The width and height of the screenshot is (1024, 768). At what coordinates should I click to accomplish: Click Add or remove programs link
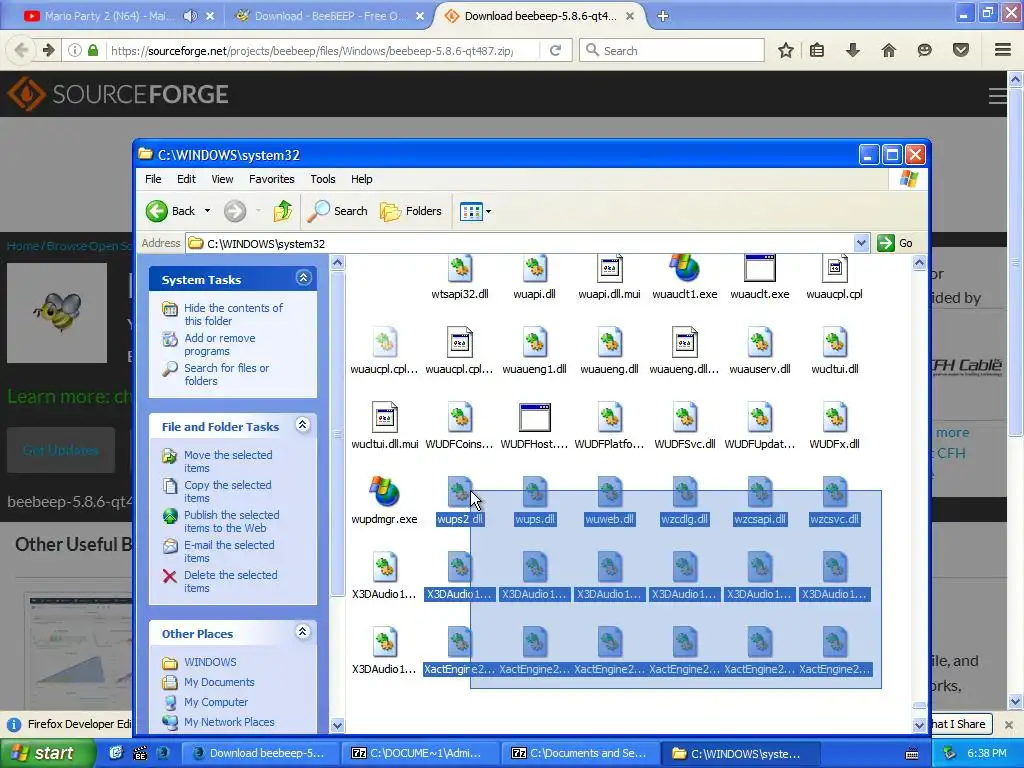point(219,344)
